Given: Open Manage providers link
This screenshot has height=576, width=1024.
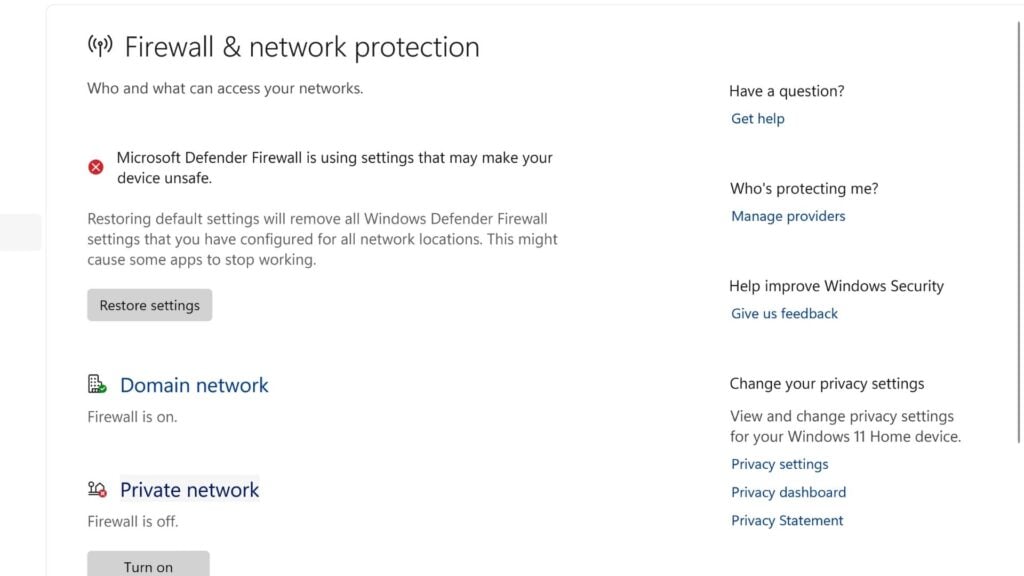Looking at the screenshot, I should (x=788, y=216).
